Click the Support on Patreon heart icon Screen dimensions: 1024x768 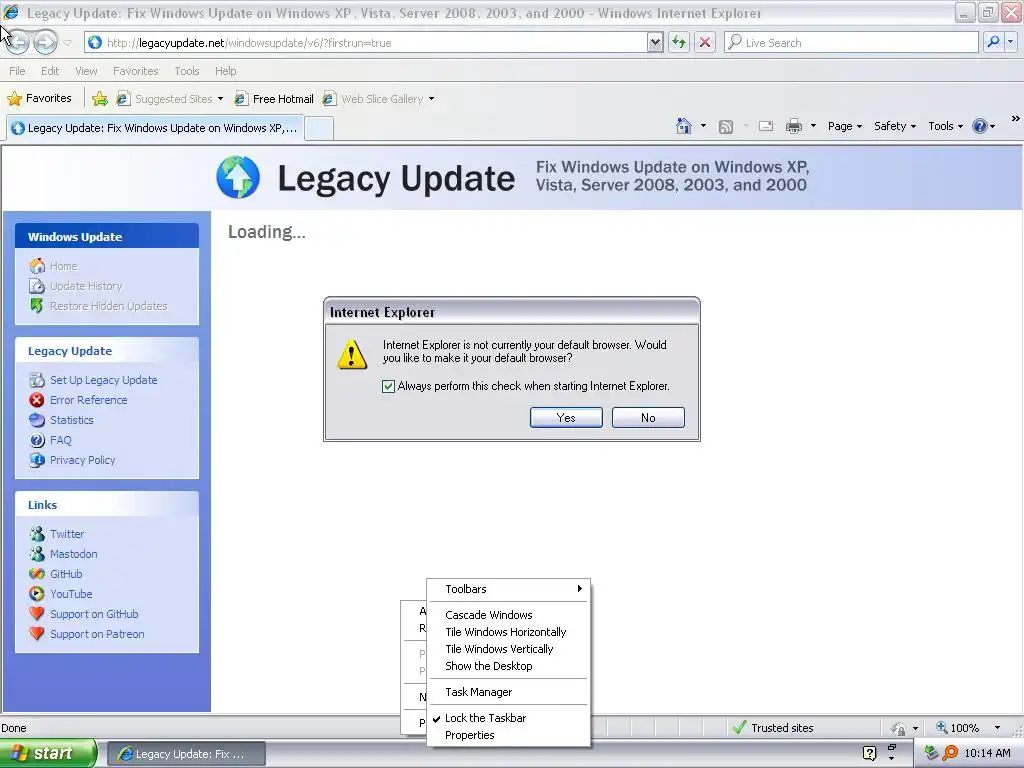pos(37,634)
